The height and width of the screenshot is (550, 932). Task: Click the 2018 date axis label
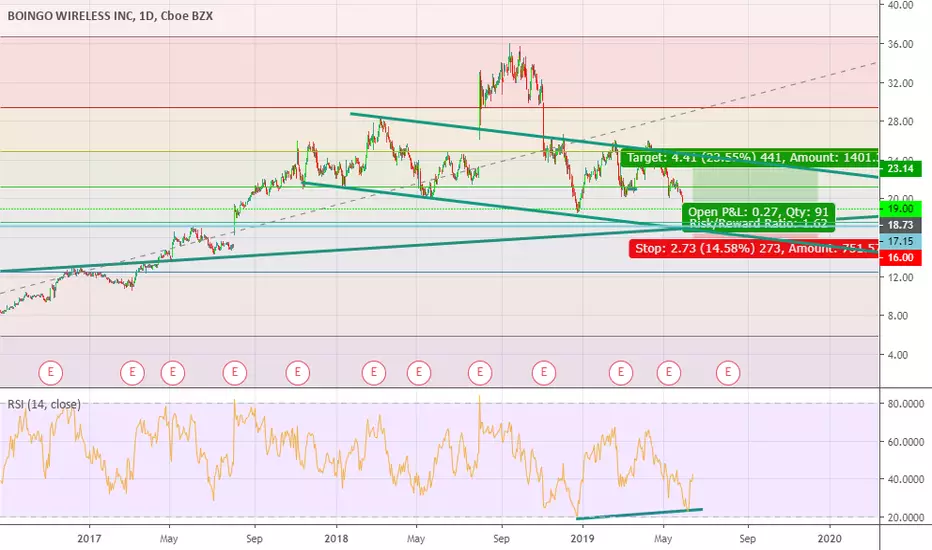coord(336,539)
